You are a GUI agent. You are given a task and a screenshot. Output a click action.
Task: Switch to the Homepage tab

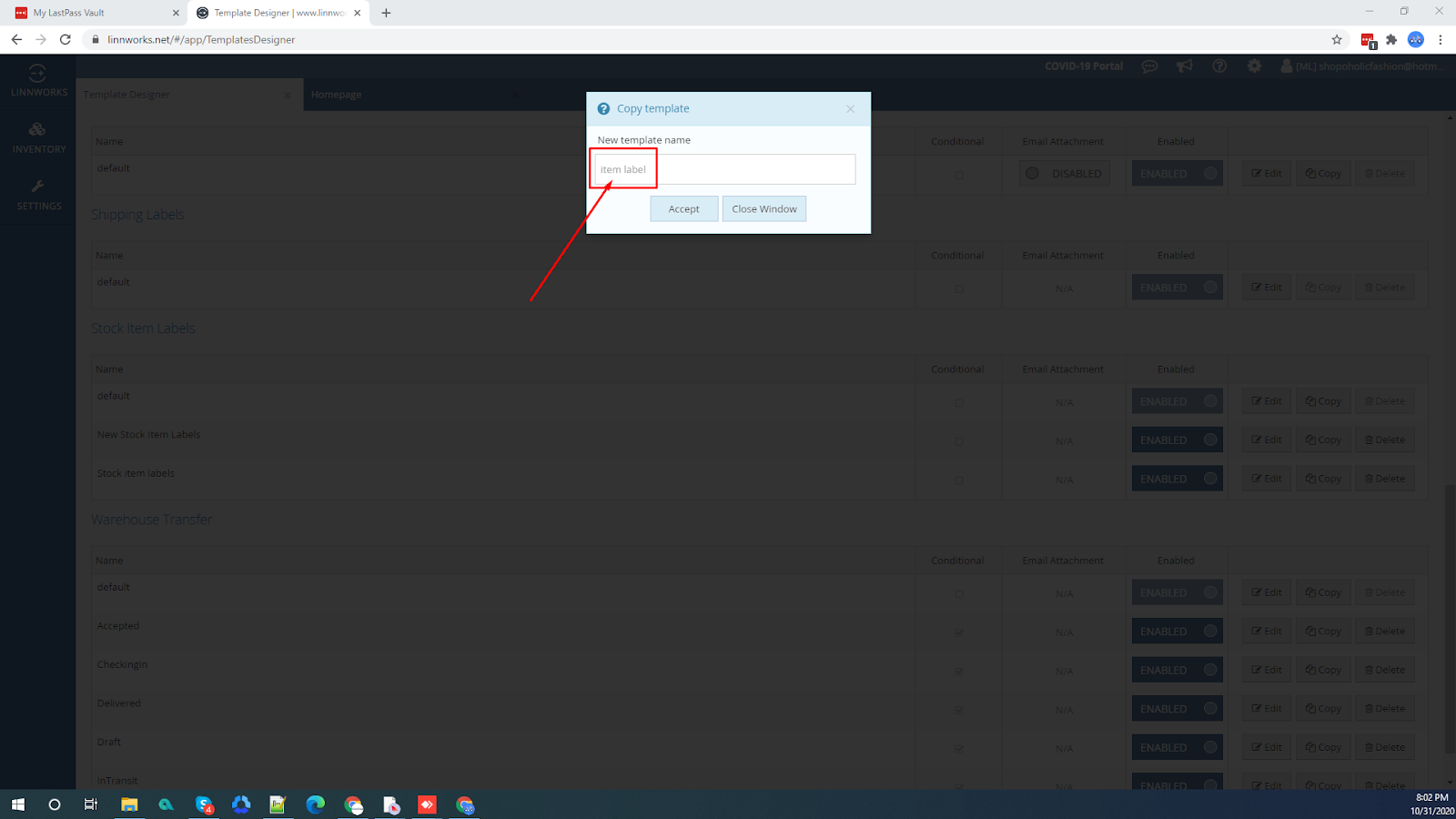point(337,95)
